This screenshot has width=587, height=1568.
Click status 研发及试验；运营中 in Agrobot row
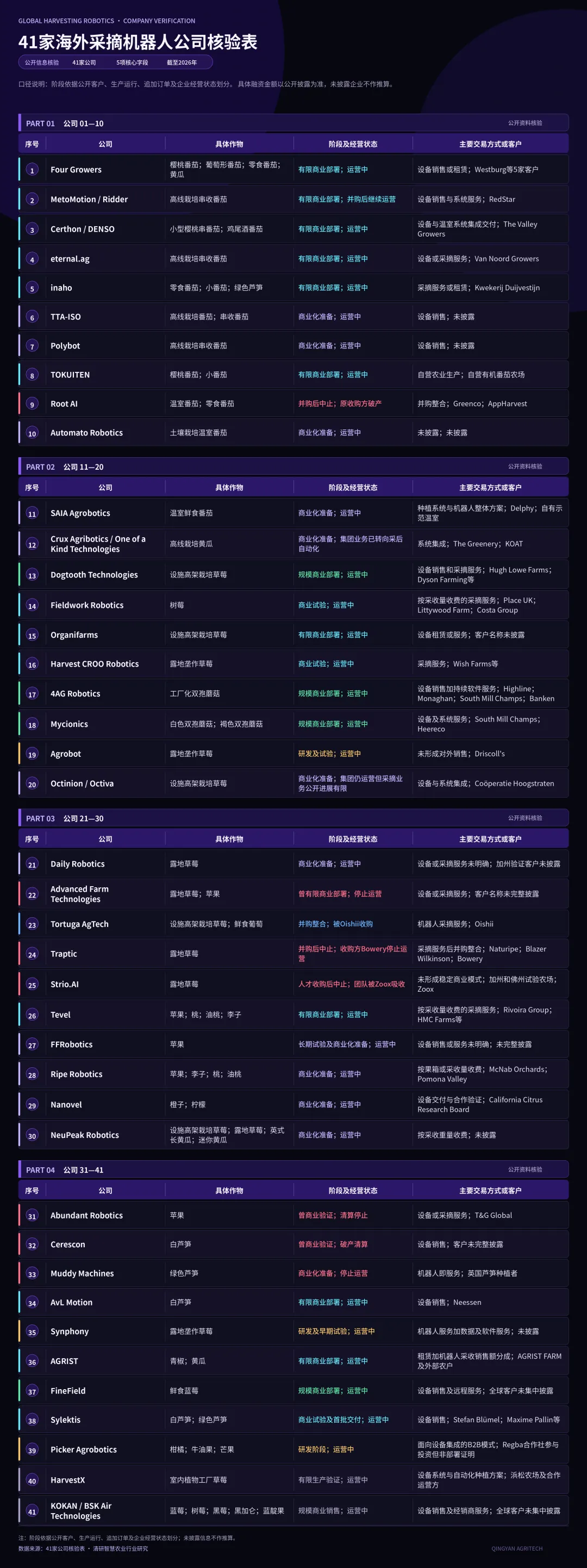[x=329, y=754]
